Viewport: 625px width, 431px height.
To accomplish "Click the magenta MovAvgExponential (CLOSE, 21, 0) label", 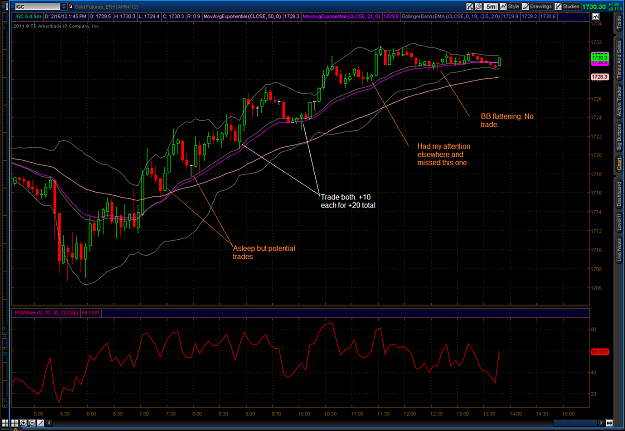I will click(341, 16).
